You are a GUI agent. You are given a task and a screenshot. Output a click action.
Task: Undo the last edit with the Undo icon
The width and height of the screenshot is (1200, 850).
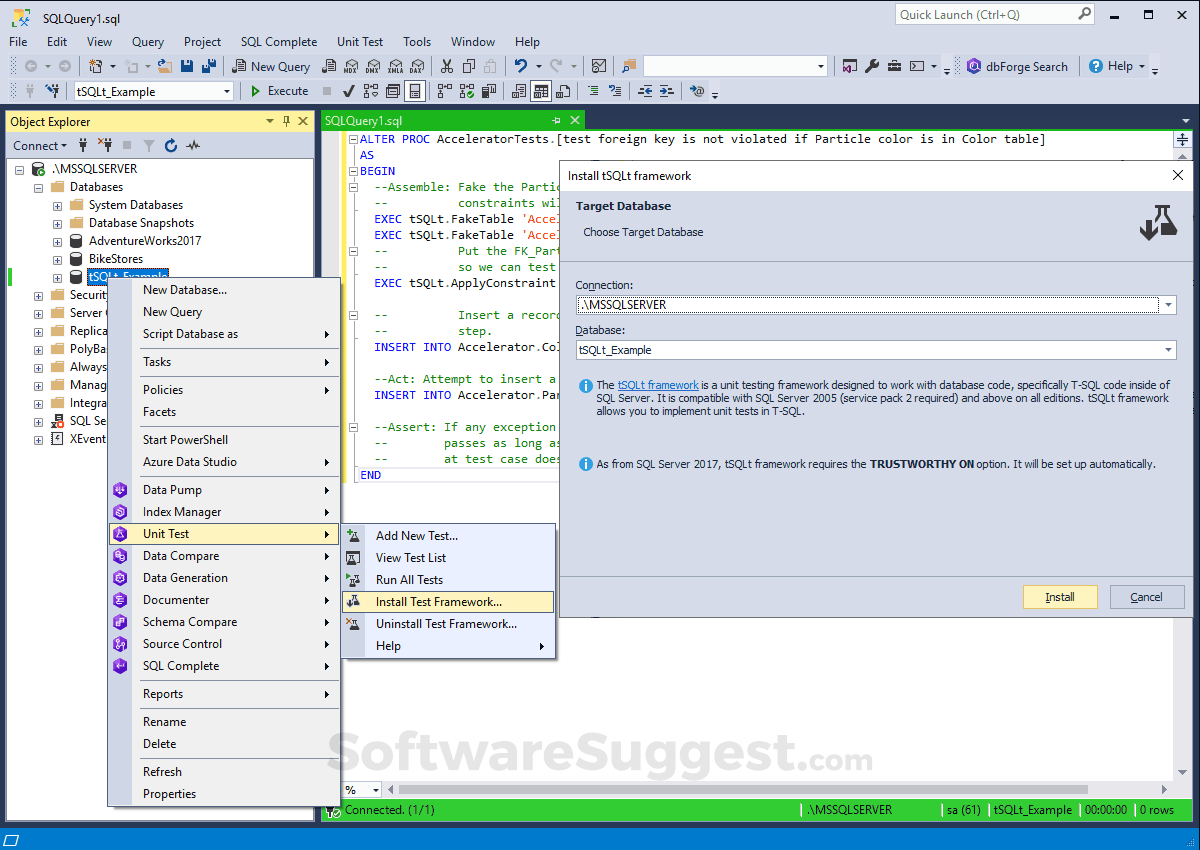[x=520, y=66]
